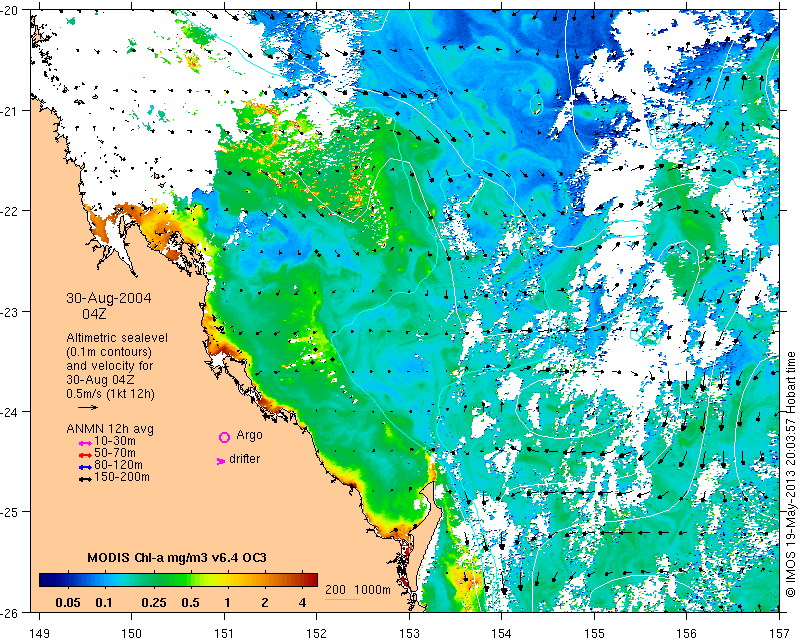Screen dimensions: 800x640
Task: Click the '0.5' colorbar value
Action: pos(190,602)
